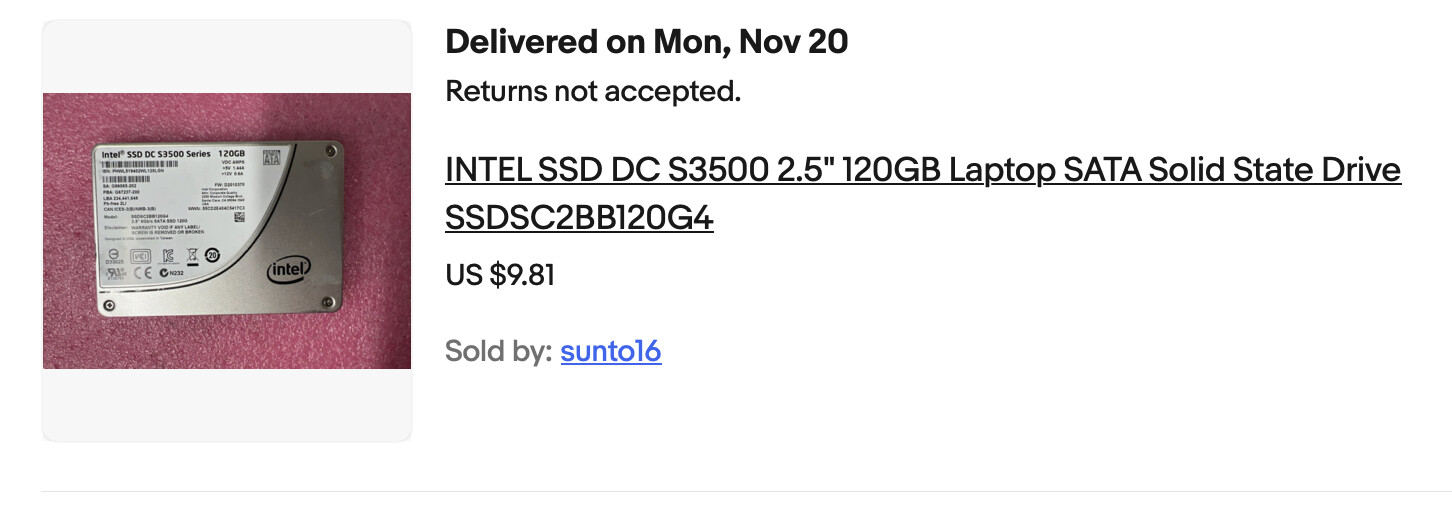The image size is (1452, 532).
Task: Click the 120GB capacity text on drive label
Action: click(232, 153)
